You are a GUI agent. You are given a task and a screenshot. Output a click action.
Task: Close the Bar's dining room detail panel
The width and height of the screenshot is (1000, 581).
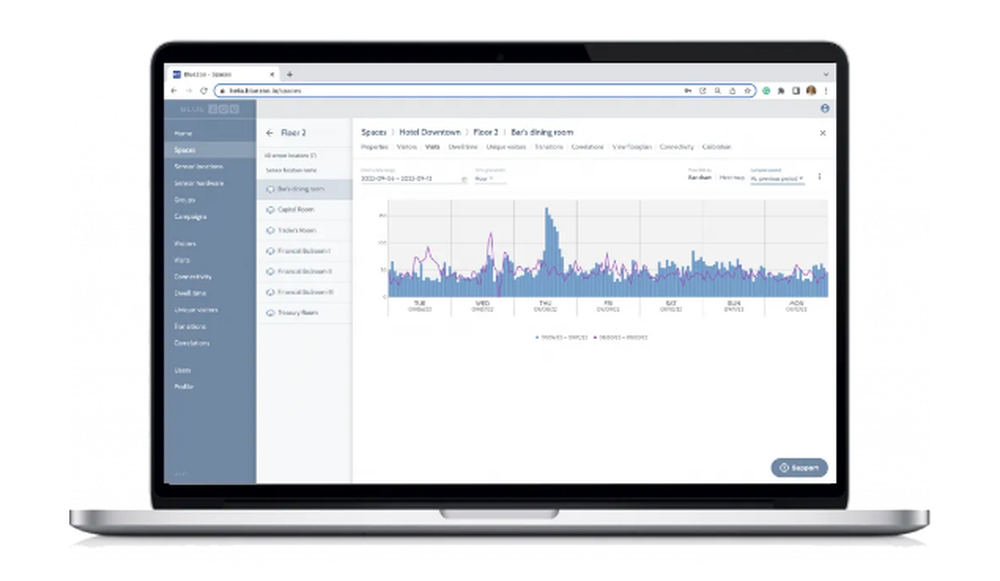coord(823,133)
